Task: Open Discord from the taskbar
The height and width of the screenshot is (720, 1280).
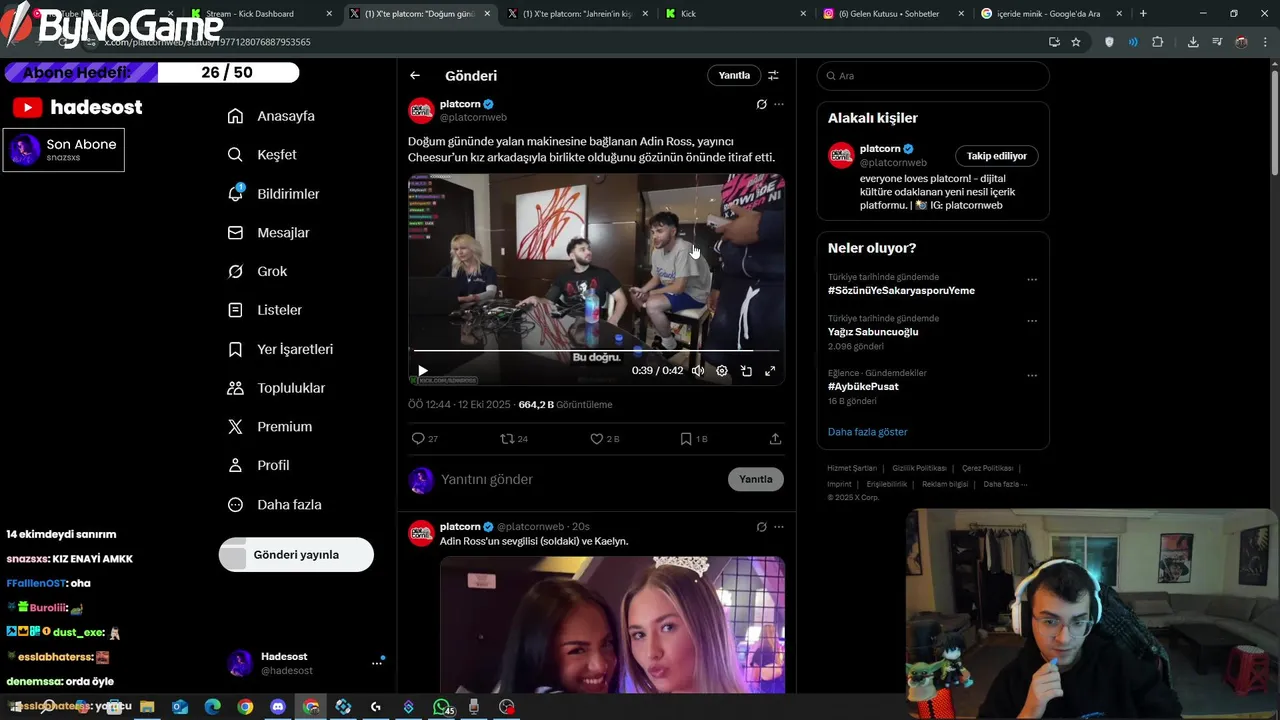Action: coord(278,707)
